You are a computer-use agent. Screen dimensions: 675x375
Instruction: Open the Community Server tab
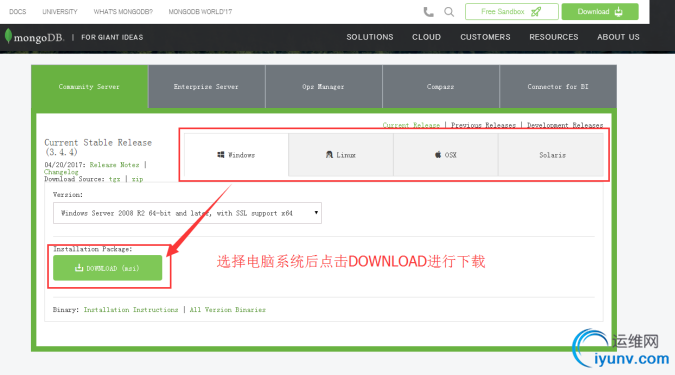pyautogui.click(x=90, y=87)
